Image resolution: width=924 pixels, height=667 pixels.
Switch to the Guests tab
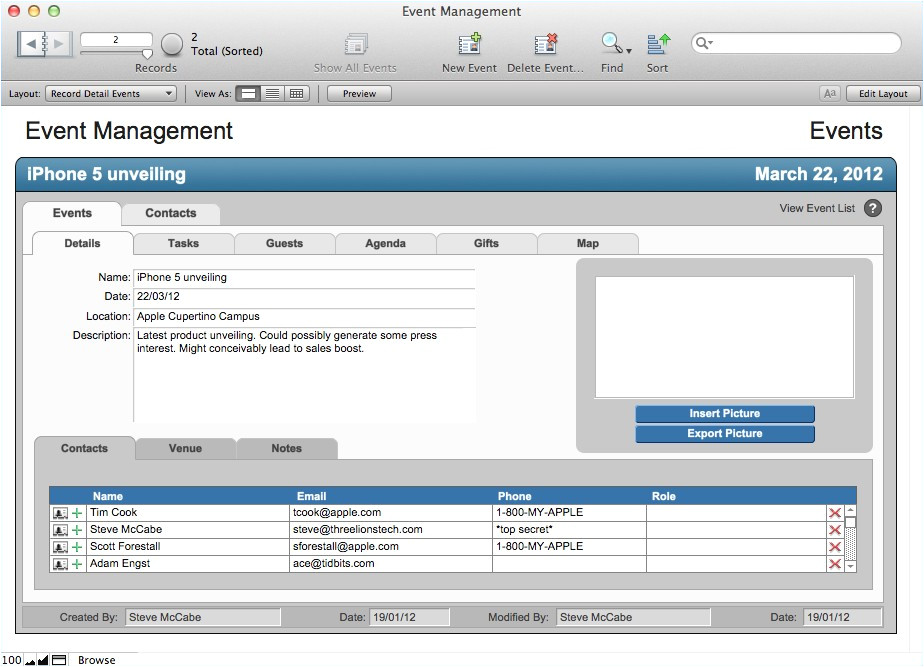[284, 243]
